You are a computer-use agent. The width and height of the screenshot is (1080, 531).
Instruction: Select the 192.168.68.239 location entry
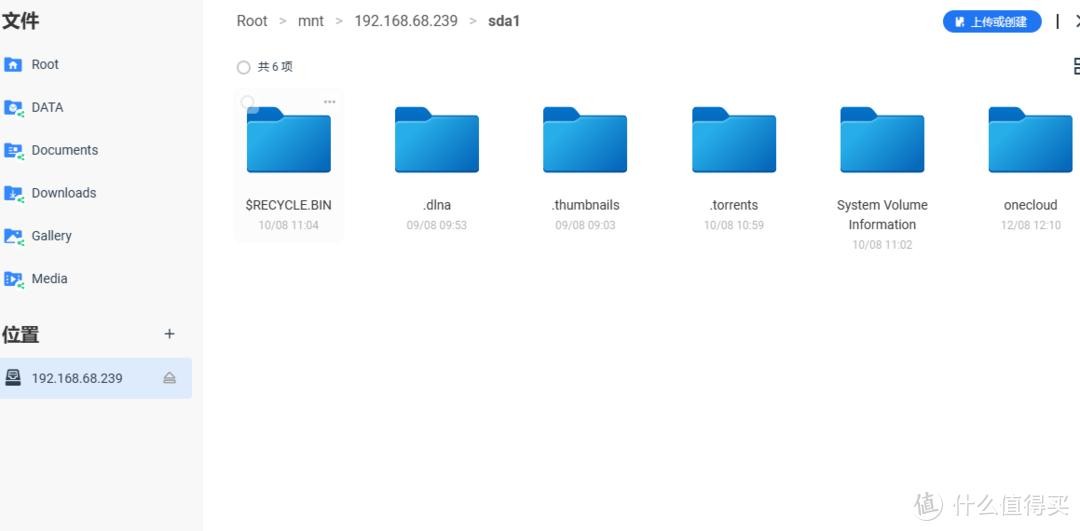[x=77, y=378]
